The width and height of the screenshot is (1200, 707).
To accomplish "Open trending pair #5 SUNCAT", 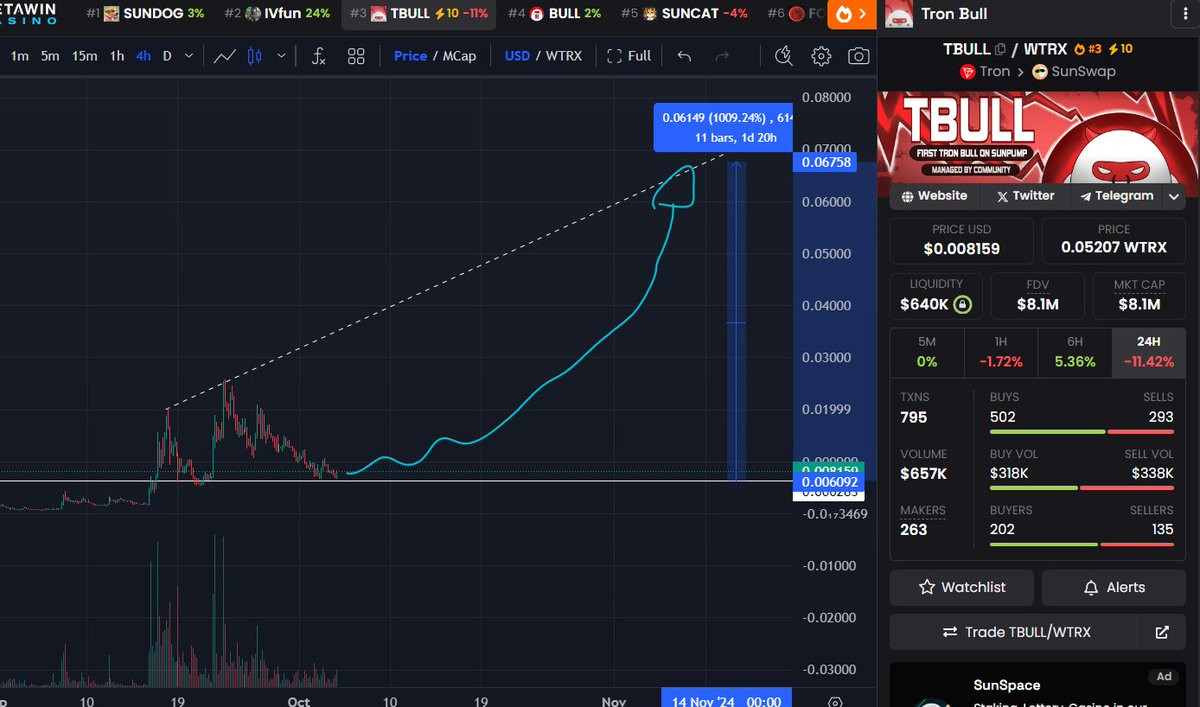I will 684,14.
